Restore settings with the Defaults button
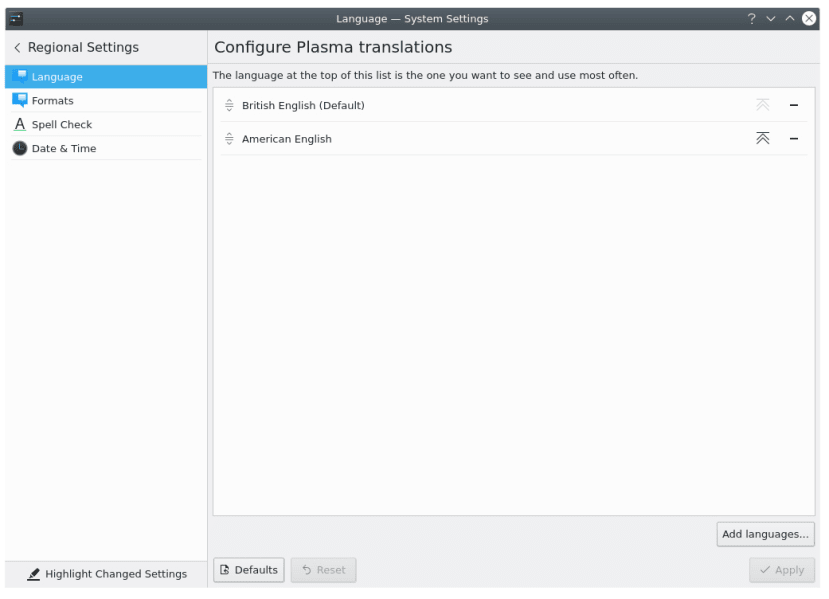The width and height of the screenshot is (829, 599). pos(248,570)
